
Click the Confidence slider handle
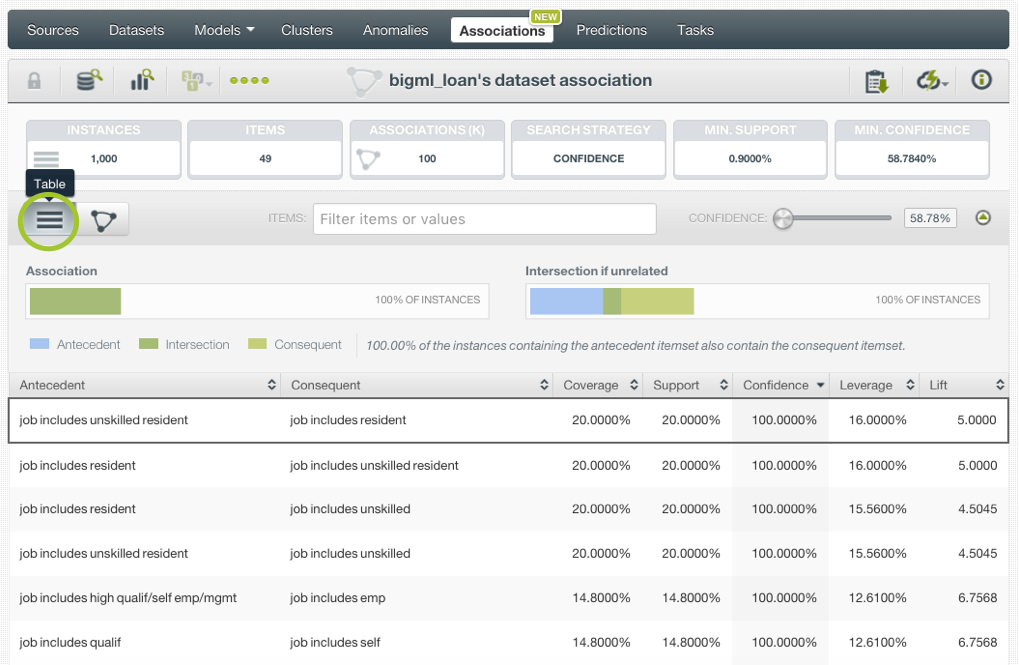[783, 218]
